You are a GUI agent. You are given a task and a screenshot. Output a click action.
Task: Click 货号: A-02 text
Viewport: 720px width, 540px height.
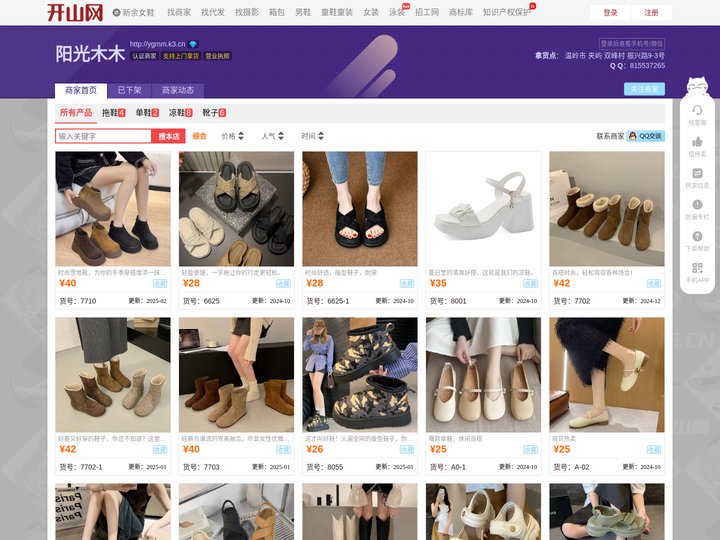pyautogui.click(x=571, y=467)
